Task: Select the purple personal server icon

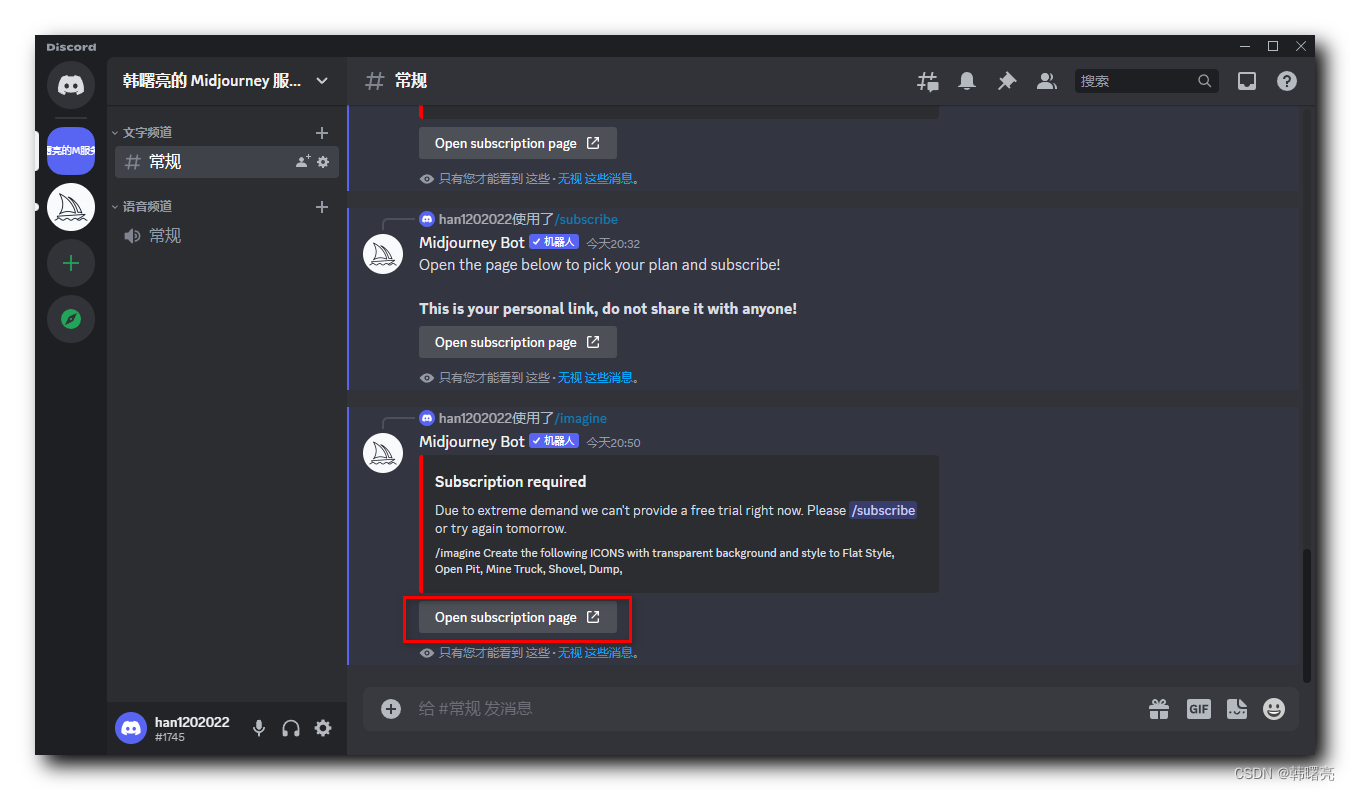Action: click(71, 151)
